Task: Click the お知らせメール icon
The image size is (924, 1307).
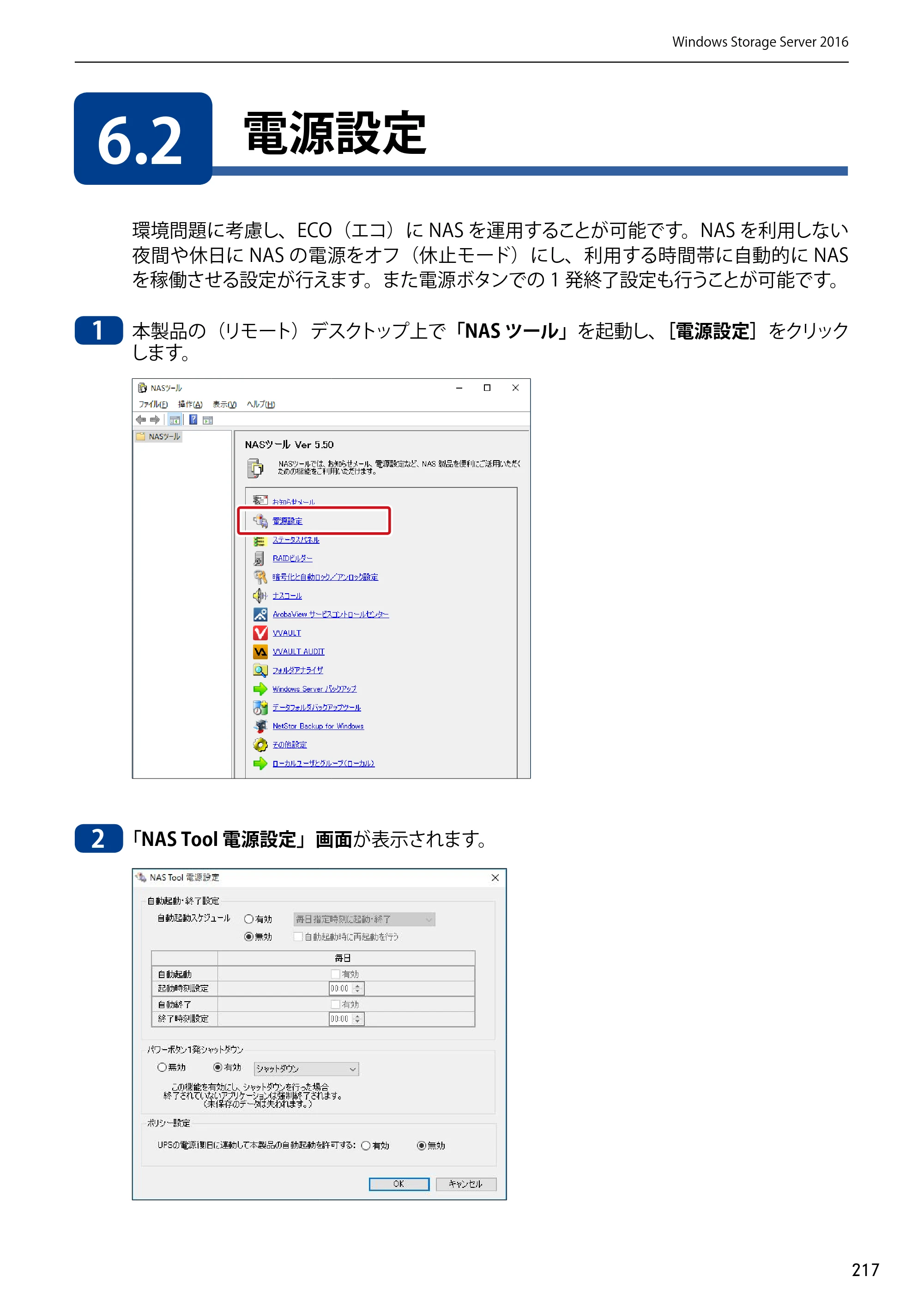Action: [260, 500]
